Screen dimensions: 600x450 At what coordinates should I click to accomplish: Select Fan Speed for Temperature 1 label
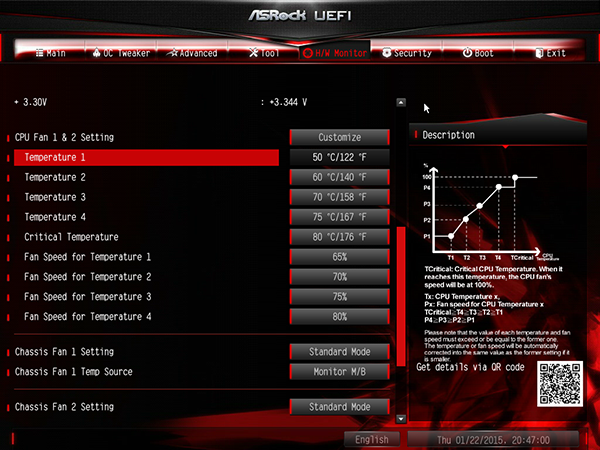tap(87, 257)
